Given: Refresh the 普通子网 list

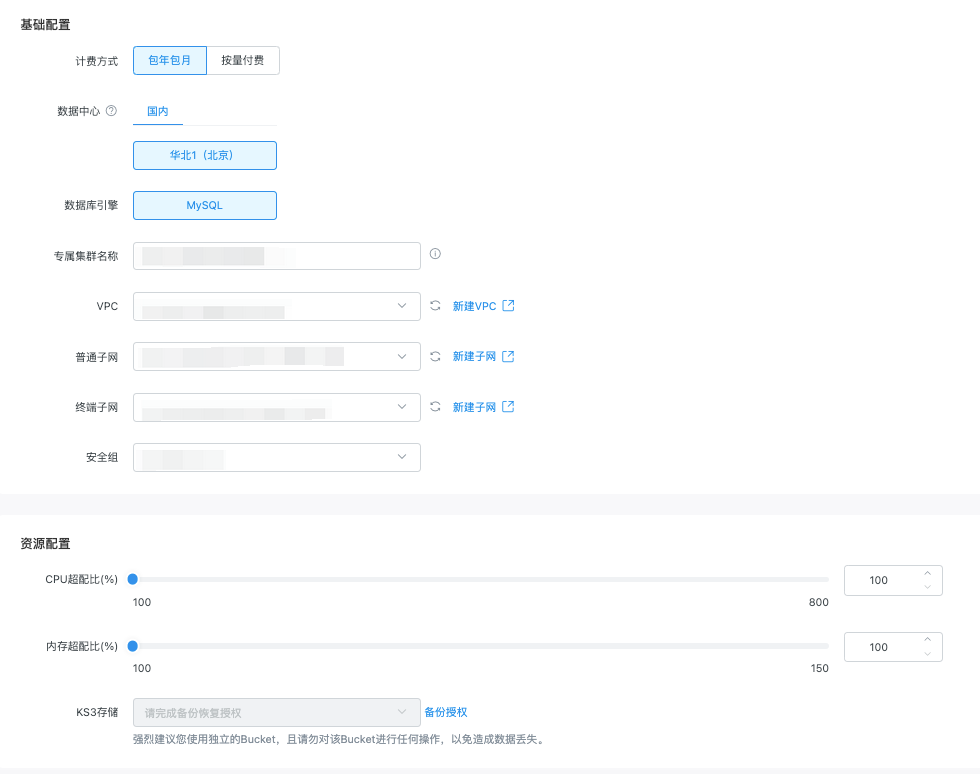Looking at the screenshot, I should (x=435, y=356).
